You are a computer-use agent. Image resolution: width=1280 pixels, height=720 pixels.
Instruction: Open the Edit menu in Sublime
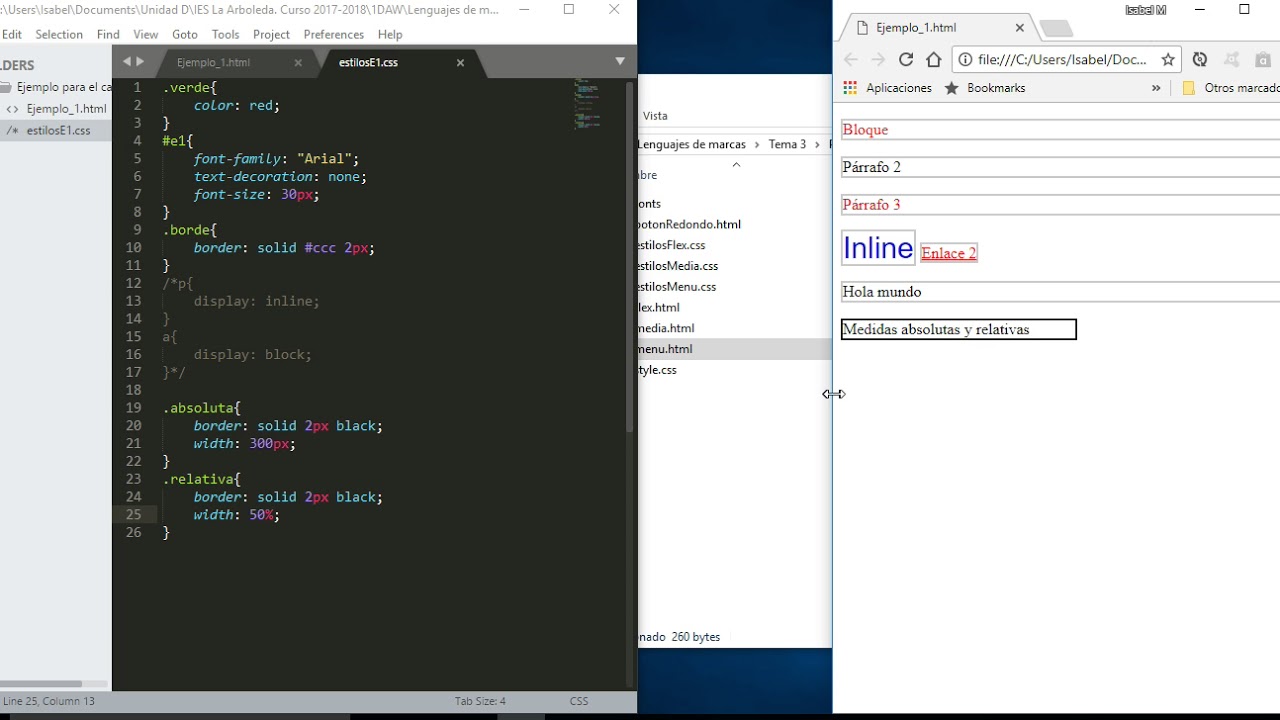coord(11,34)
